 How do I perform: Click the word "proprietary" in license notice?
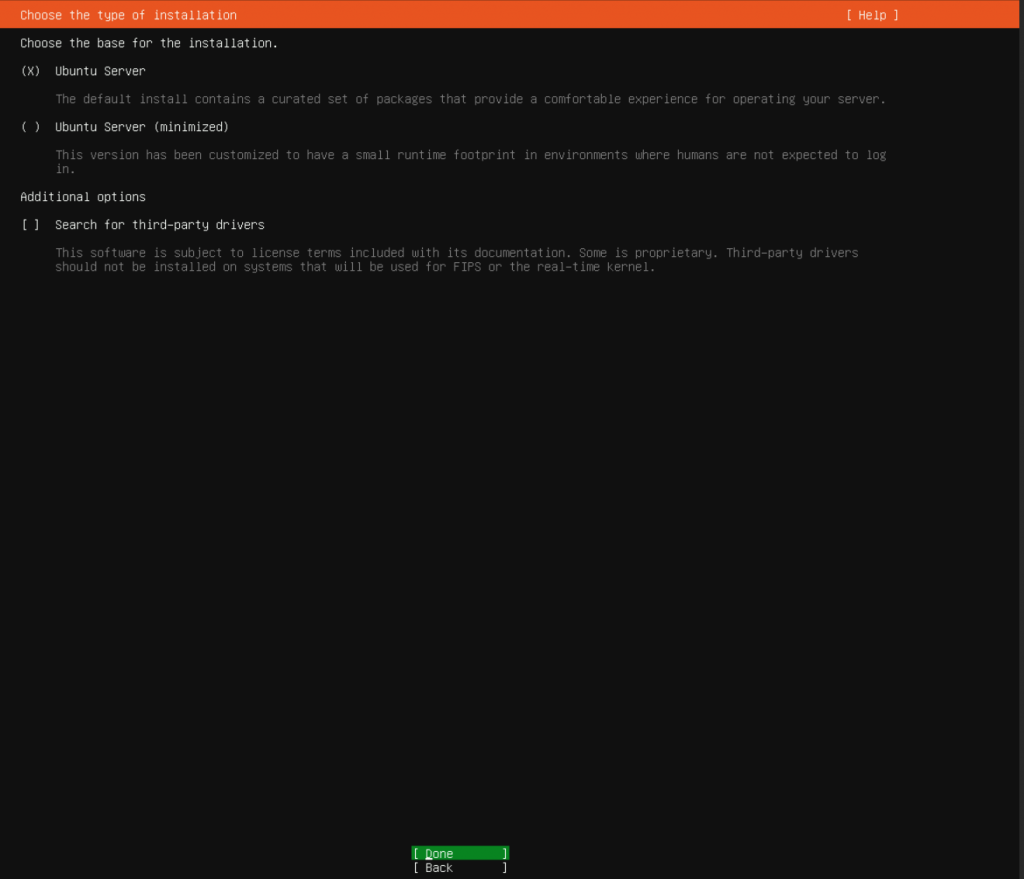pos(674,253)
